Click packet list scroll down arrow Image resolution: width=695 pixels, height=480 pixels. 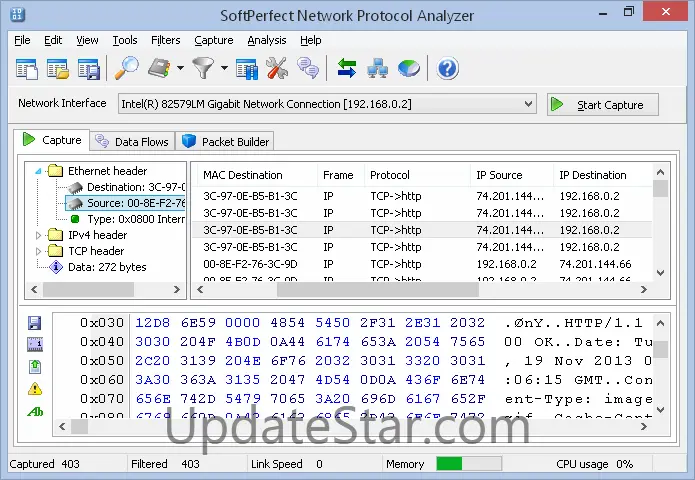pos(660,273)
